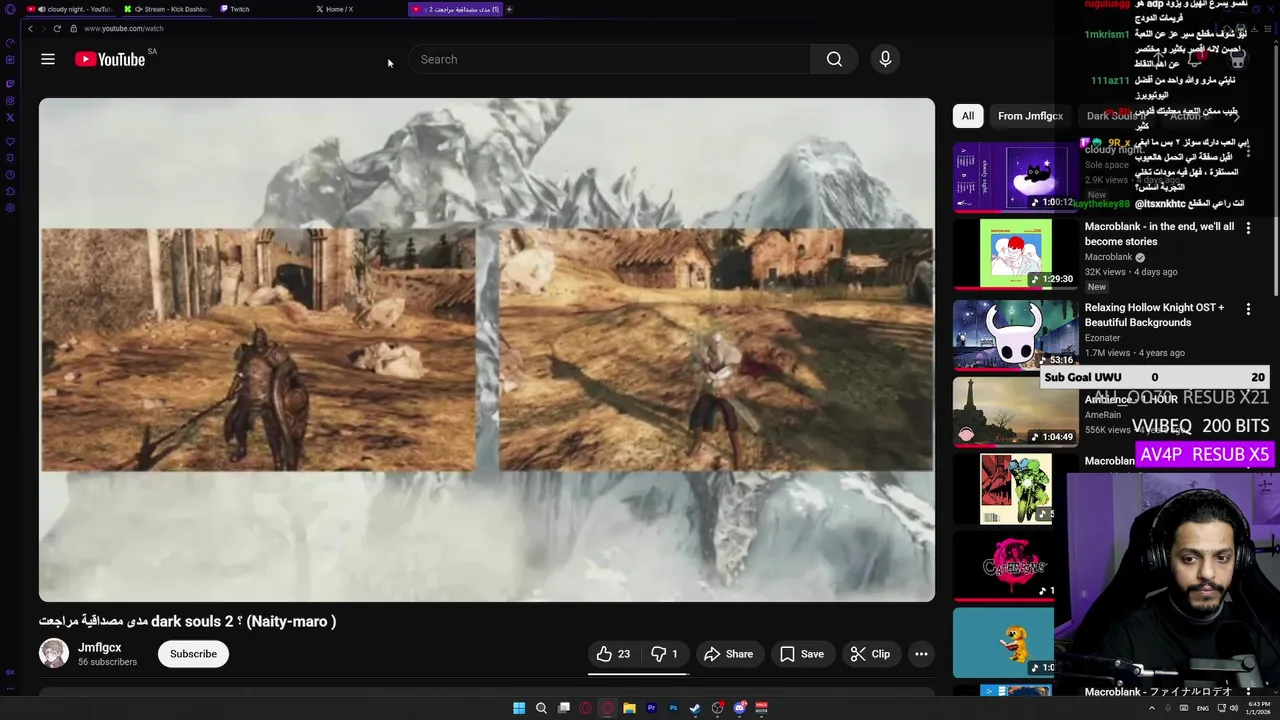The height and width of the screenshot is (720, 1280).
Task: Open Hollow Knight OST thumbnail
Action: coord(1016,335)
